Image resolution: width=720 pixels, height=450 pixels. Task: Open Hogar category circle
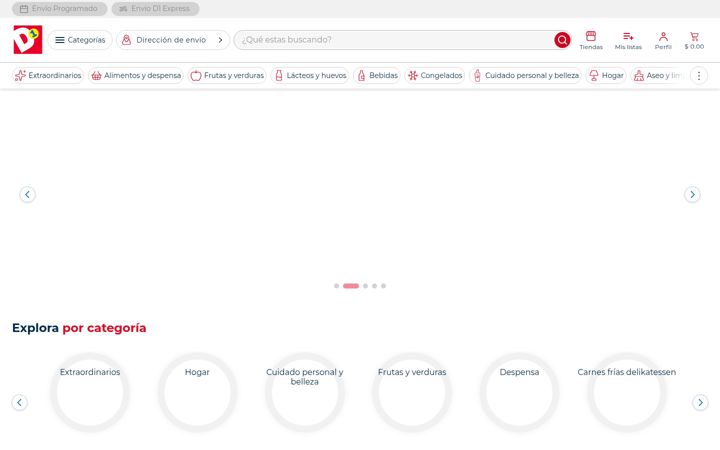(197, 393)
